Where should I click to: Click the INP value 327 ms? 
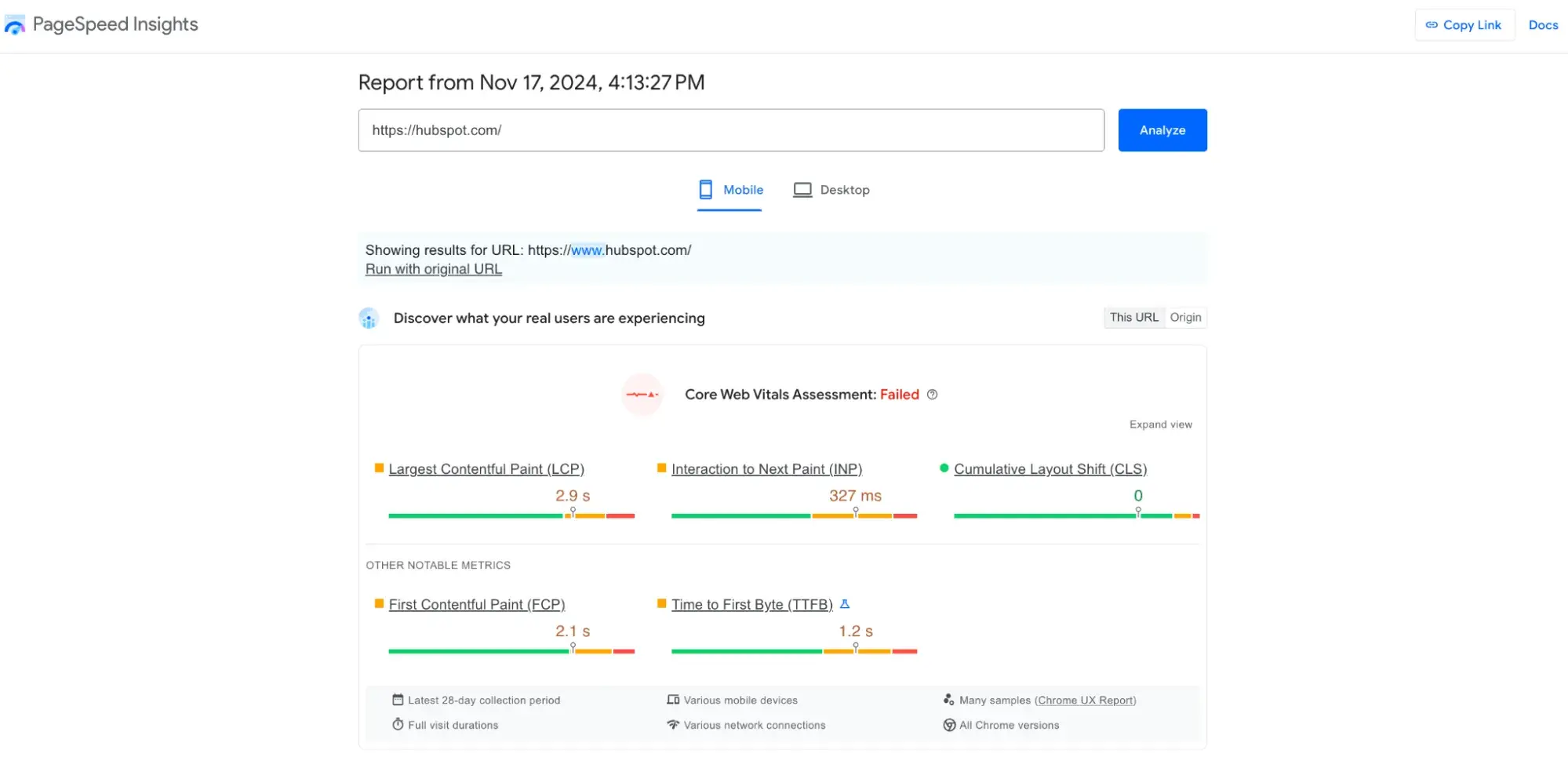pyautogui.click(x=855, y=496)
